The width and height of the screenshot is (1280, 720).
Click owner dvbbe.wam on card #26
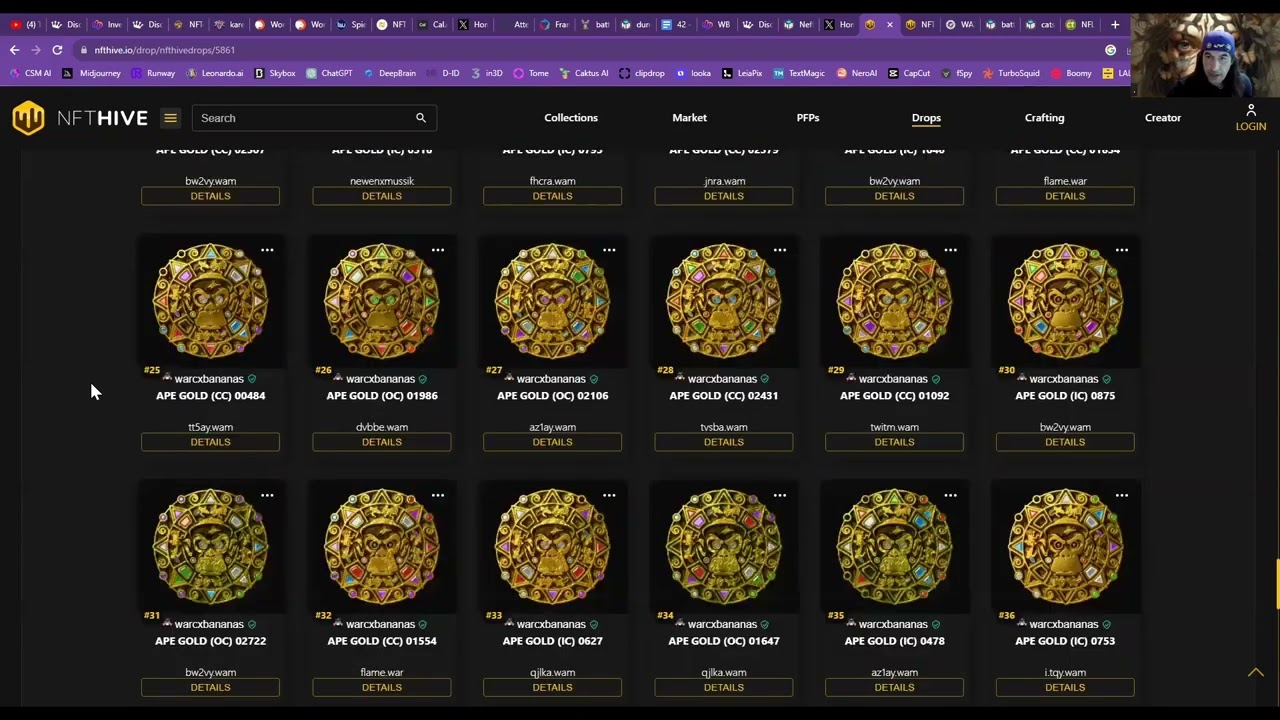(381, 427)
